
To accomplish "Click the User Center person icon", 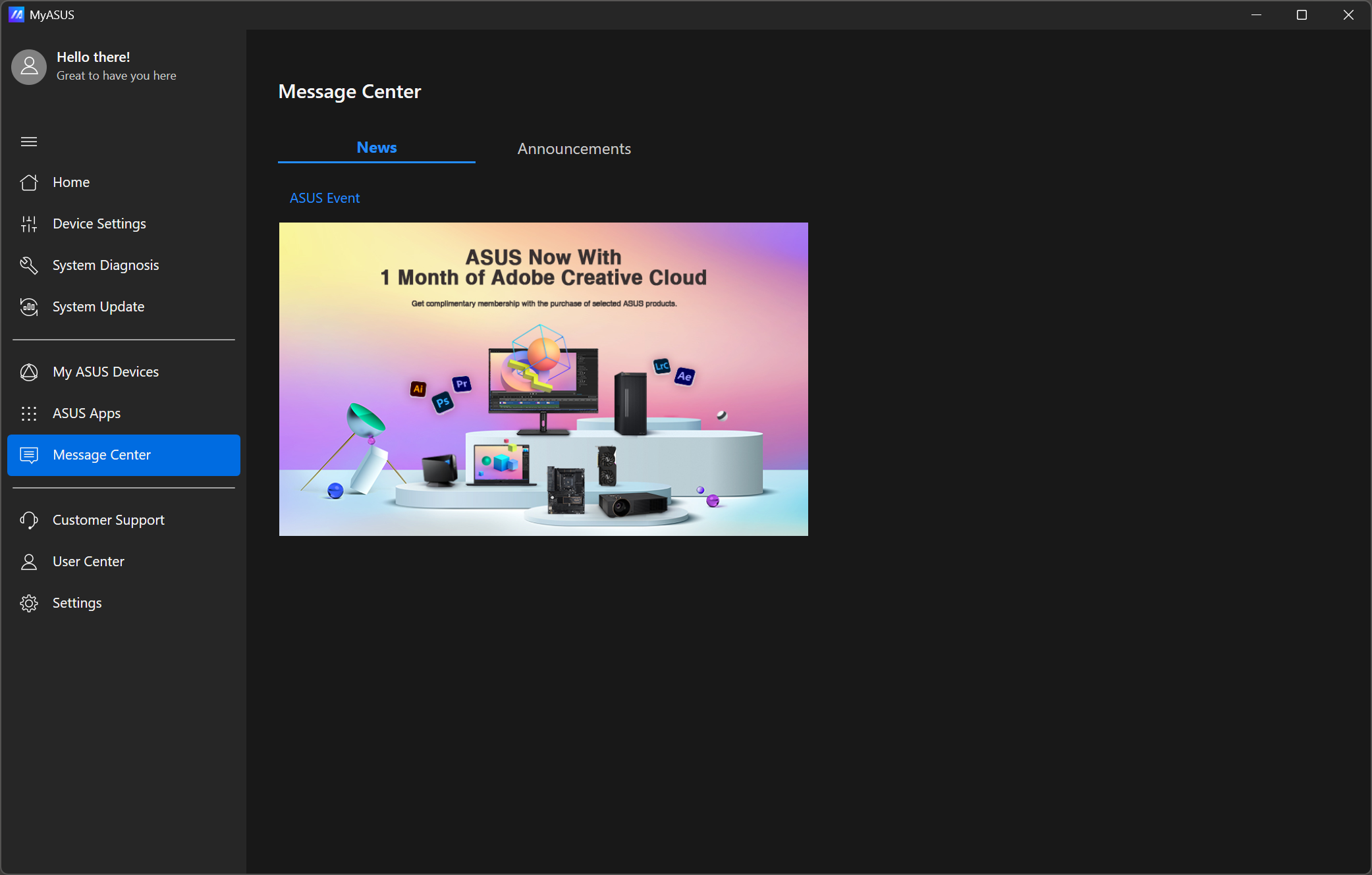I will click(x=29, y=562).
